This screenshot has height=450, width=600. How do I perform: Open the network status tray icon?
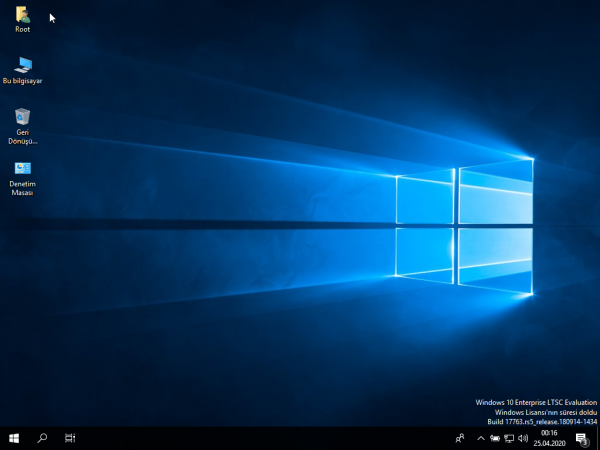pyautogui.click(x=509, y=438)
